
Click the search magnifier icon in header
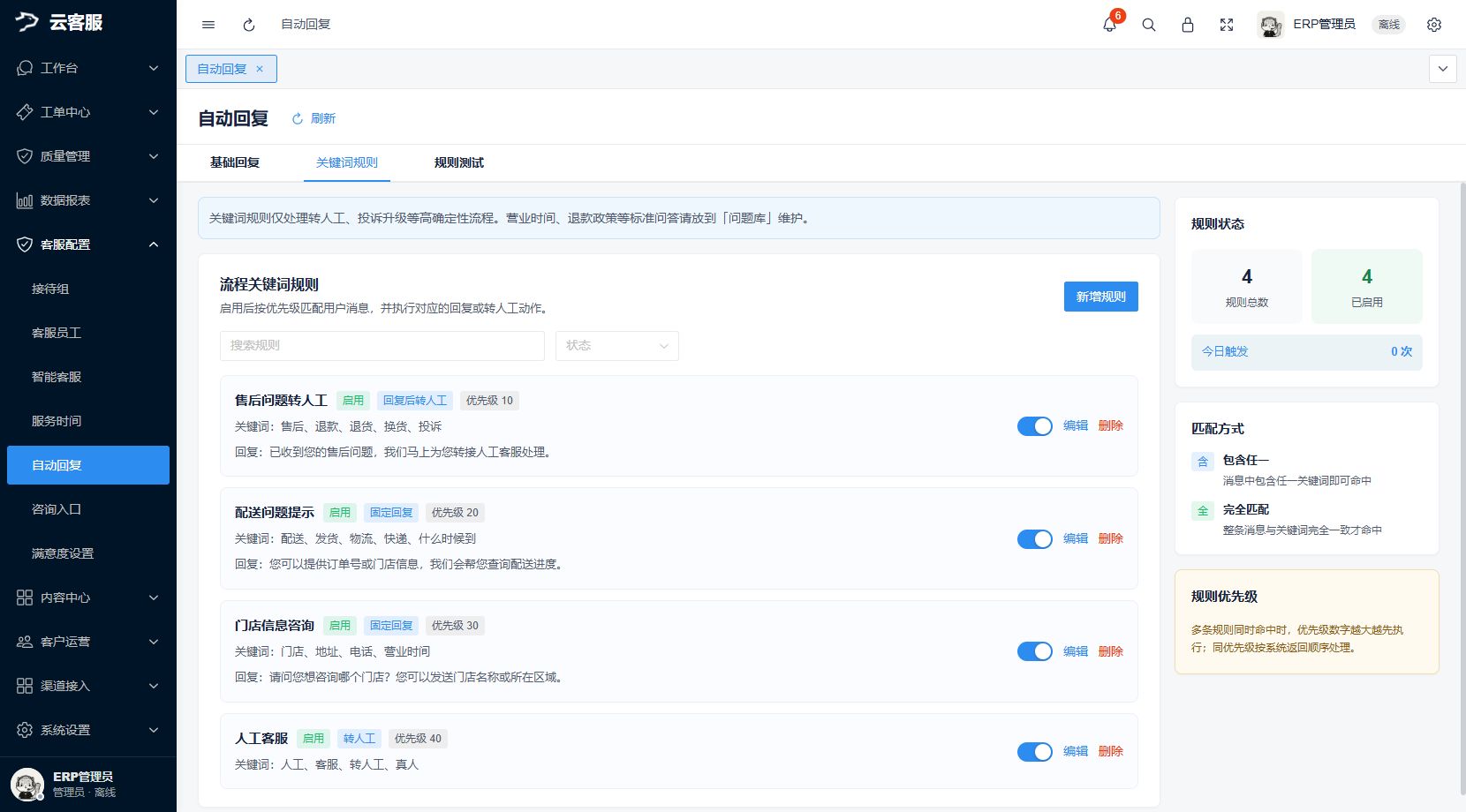coord(1149,25)
